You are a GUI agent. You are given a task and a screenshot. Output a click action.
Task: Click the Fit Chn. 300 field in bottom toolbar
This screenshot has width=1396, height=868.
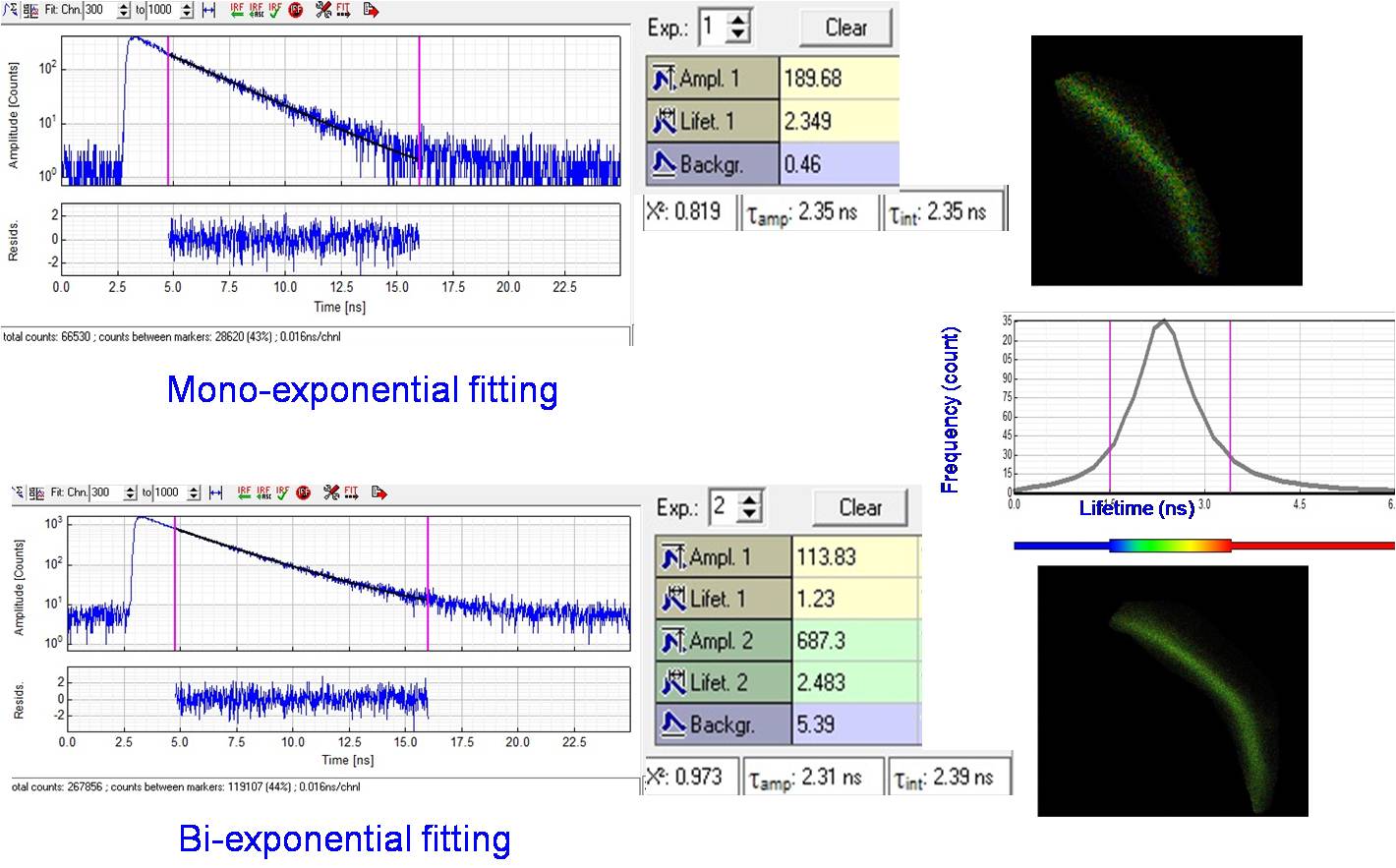point(107,492)
